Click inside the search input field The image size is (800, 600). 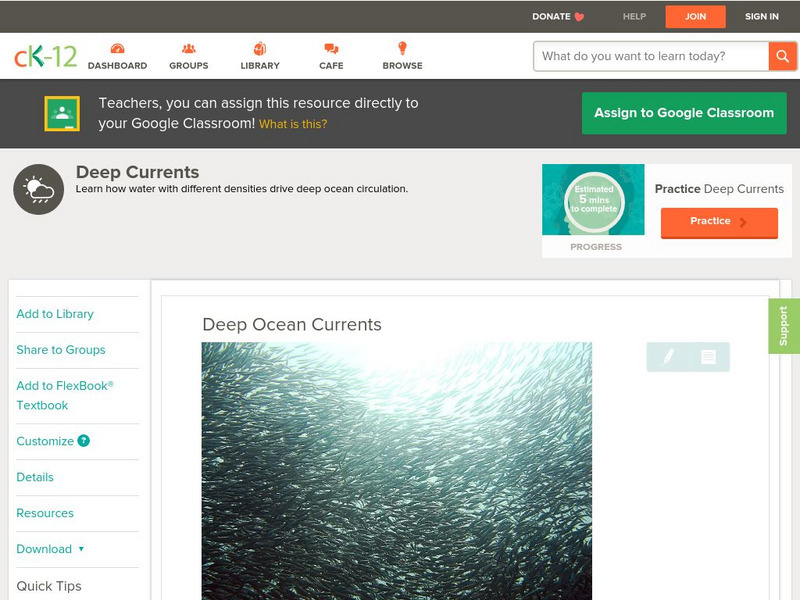[640, 56]
